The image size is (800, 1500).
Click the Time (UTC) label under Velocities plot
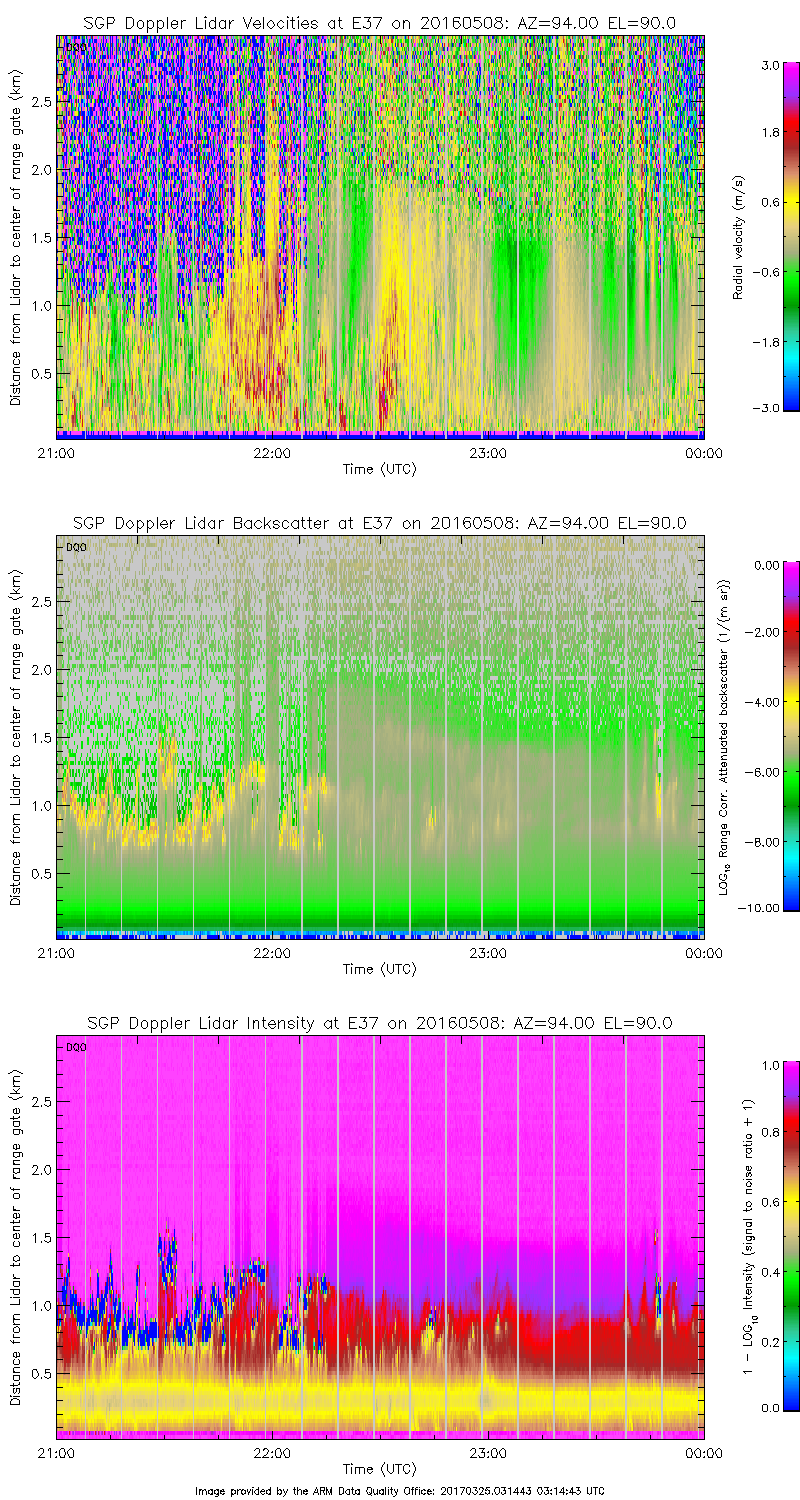pos(379,468)
